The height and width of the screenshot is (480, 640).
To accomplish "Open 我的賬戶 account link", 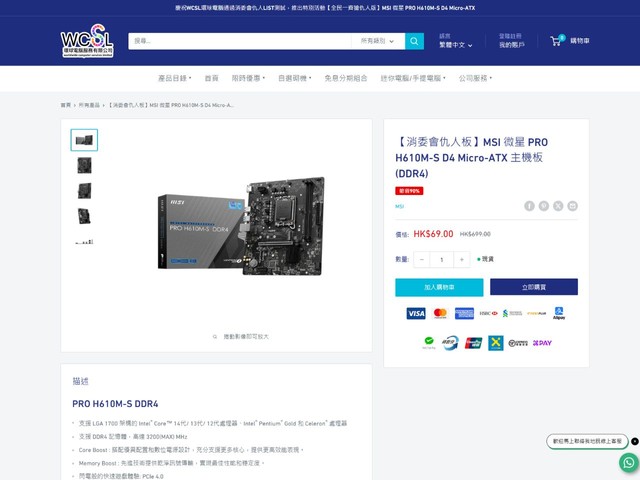I will tap(512, 45).
